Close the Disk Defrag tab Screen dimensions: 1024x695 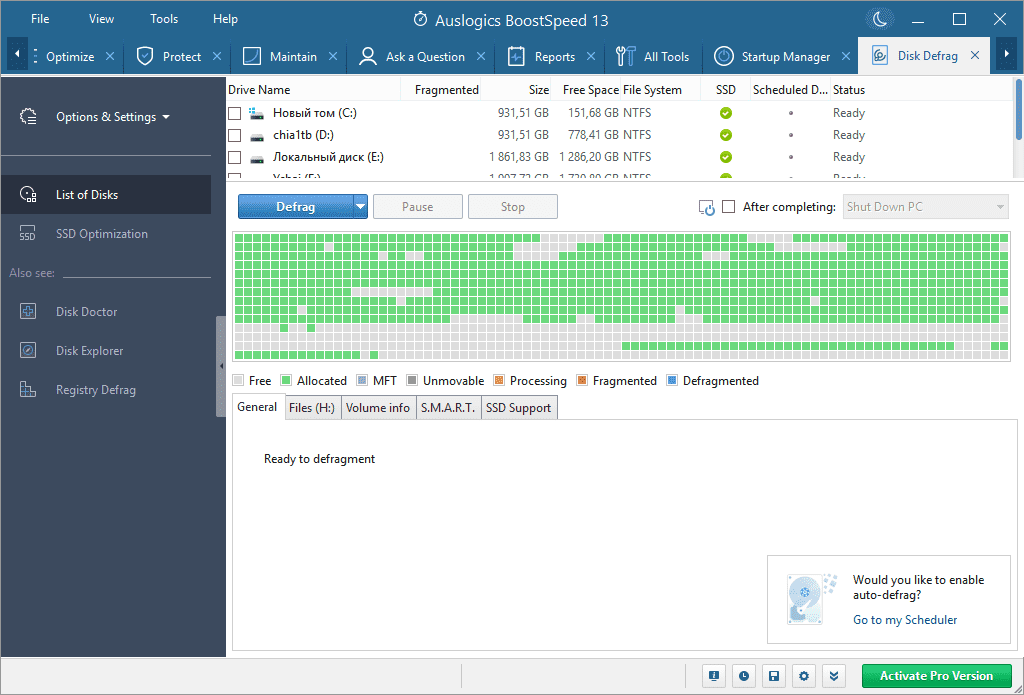975,56
